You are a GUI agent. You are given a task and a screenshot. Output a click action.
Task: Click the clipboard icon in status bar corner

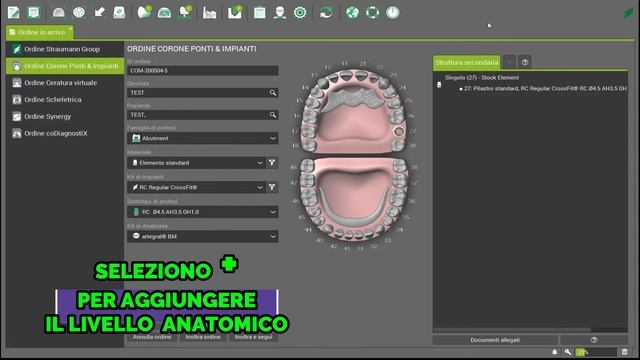point(624,352)
